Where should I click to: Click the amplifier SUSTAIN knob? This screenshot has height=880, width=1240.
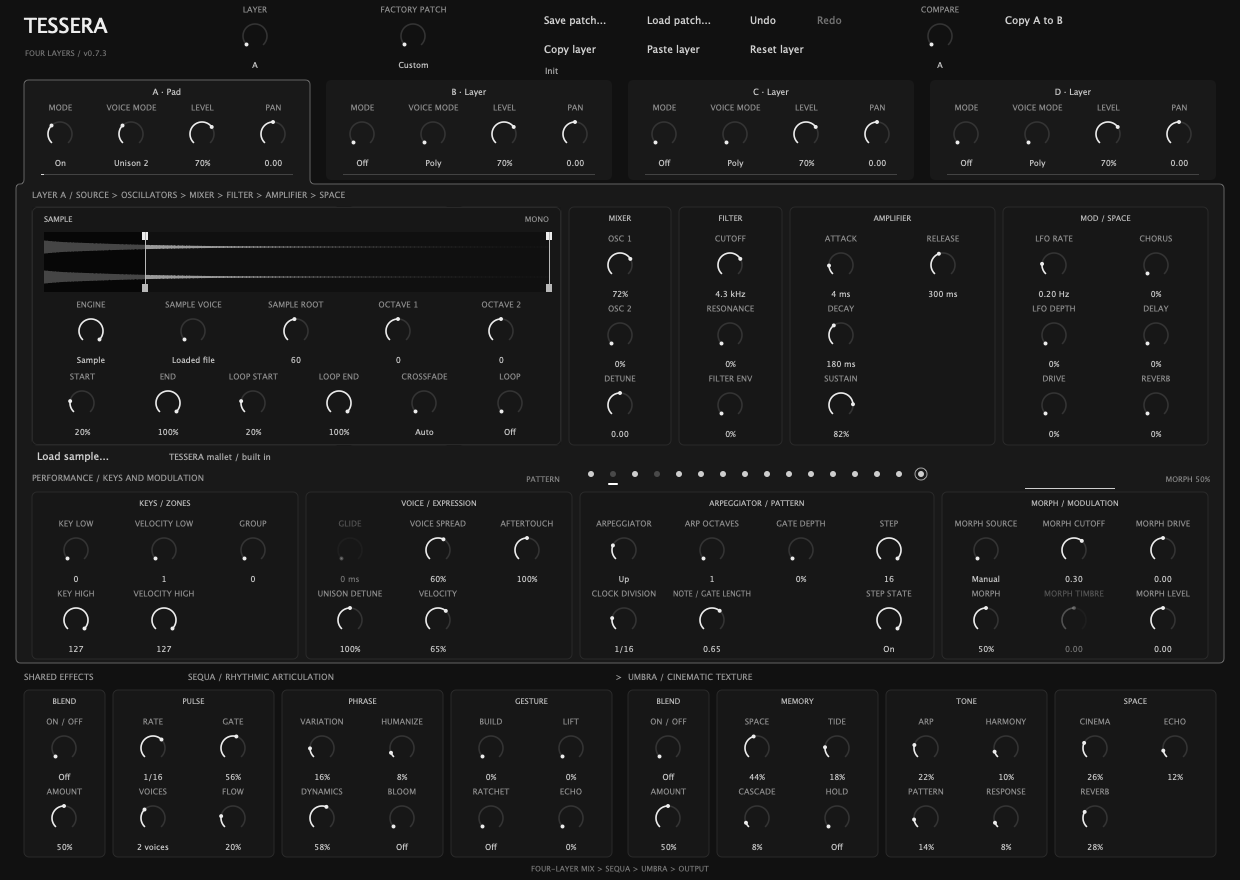841,405
